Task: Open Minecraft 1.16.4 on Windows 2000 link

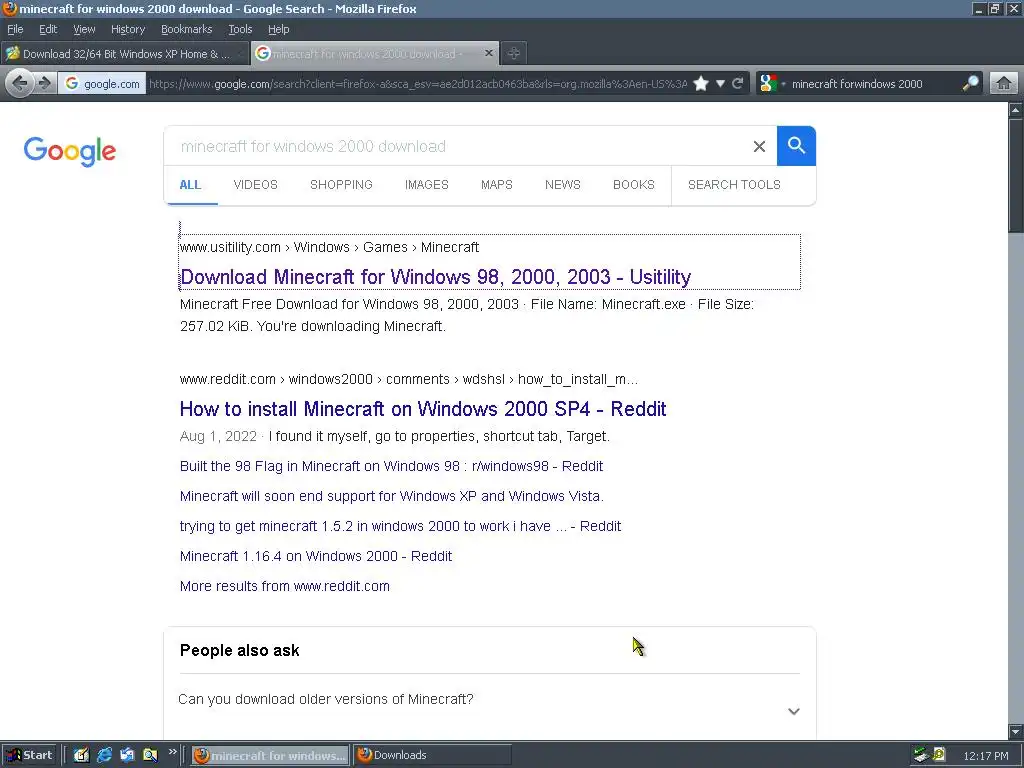Action: (x=315, y=556)
